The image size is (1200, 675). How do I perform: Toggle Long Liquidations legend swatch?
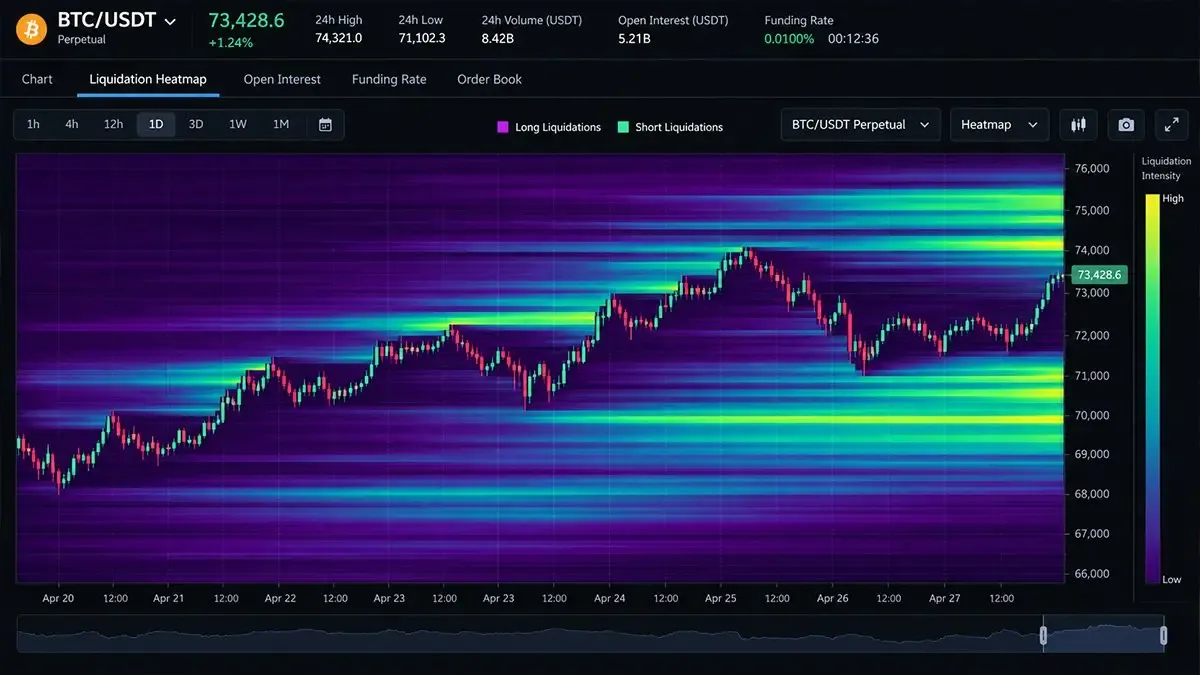503,128
